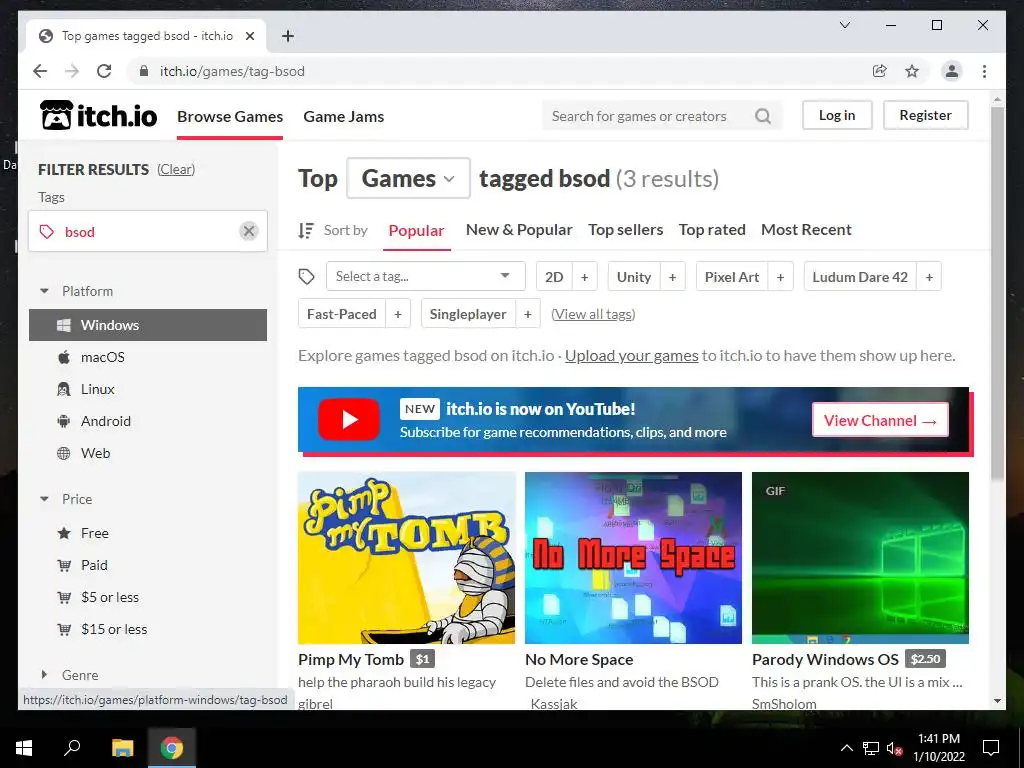Open No More Space thumbnail
The height and width of the screenshot is (768, 1024).
coord(633,558)
